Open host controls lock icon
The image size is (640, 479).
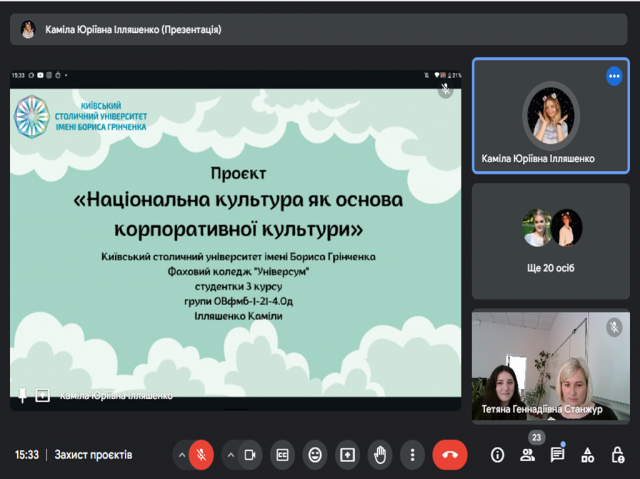pos(618,455)
